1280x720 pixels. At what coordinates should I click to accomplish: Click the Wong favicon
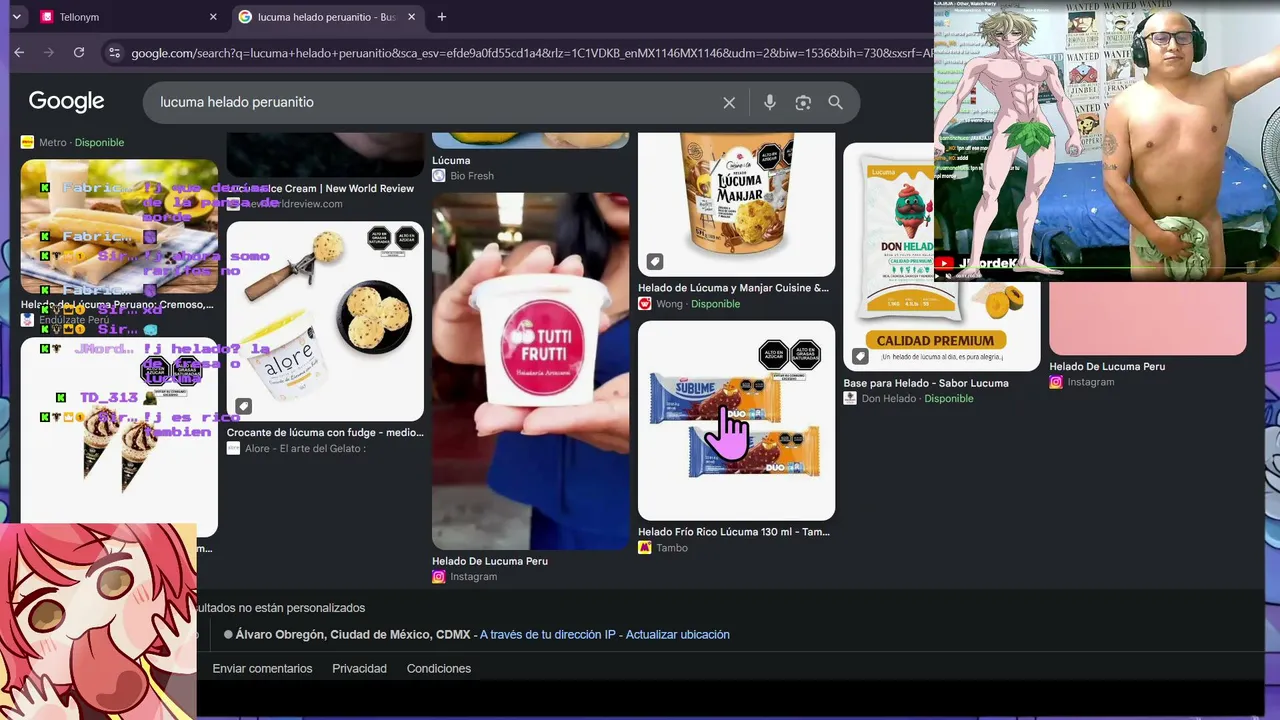click(x=645, y=304)
